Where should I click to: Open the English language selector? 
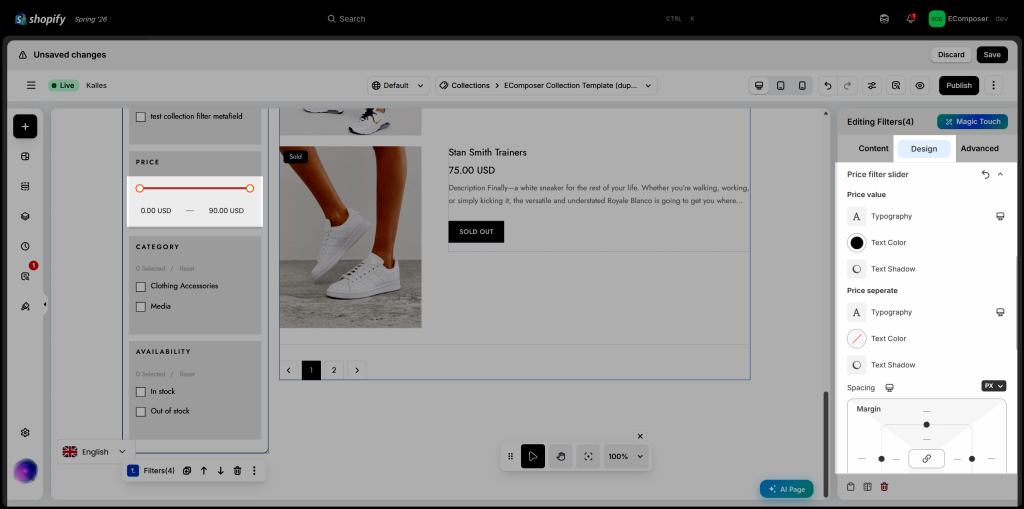click(96, 452)
